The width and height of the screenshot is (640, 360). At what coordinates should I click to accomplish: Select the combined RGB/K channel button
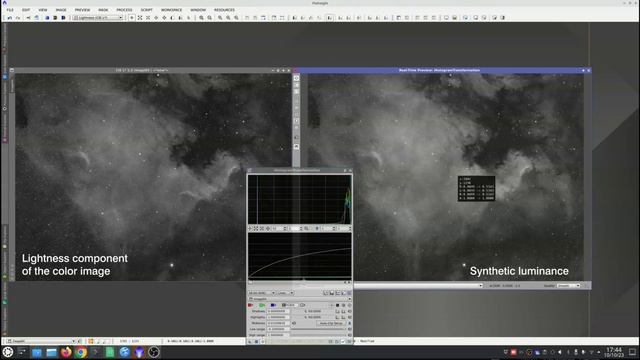tap(289, 305)
